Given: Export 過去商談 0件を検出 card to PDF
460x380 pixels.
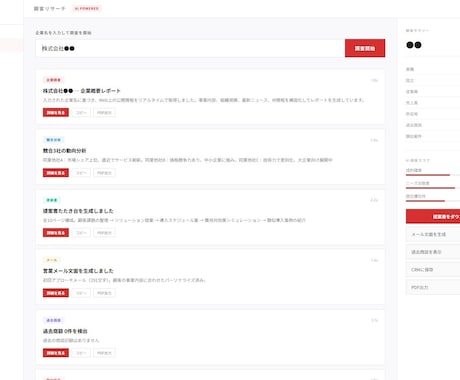Looking at the screenshot, I should 104,353.
